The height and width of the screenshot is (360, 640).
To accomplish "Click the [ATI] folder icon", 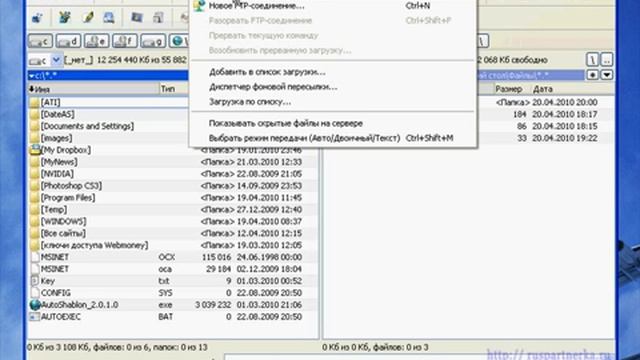I will [x=35, y=102].
